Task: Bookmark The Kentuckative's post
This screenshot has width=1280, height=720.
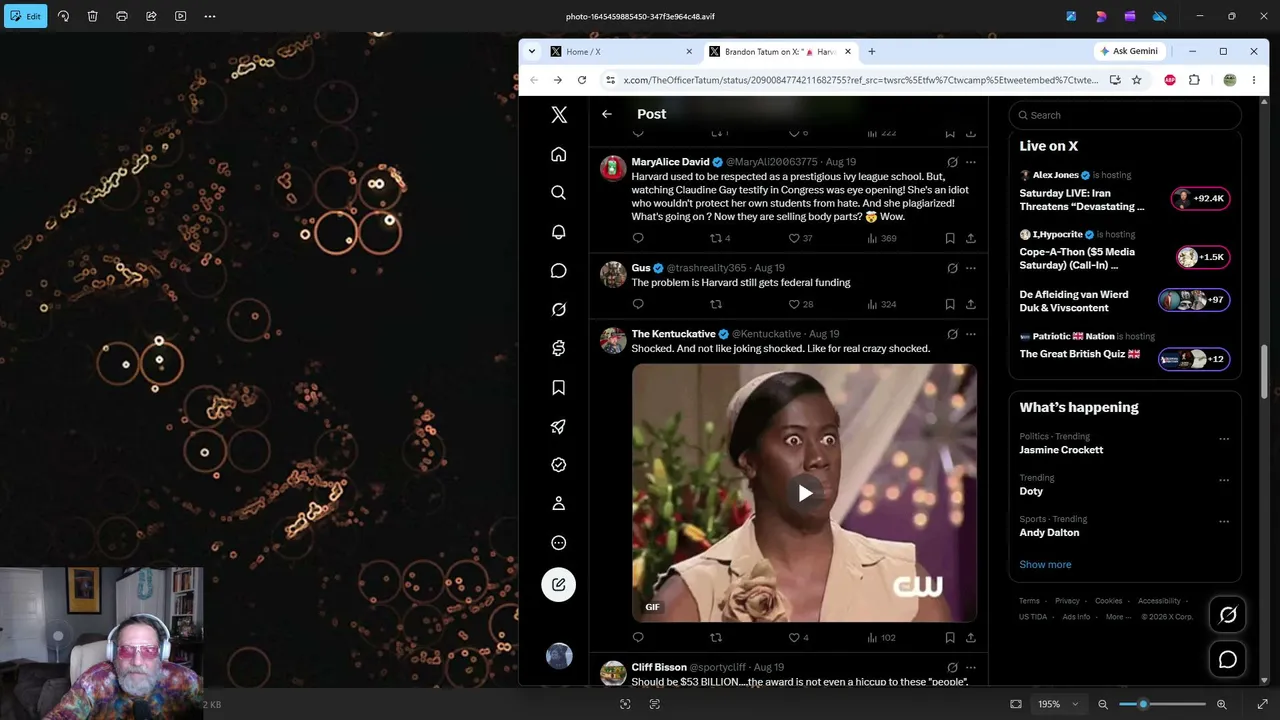Action: [x=950, y=637]
